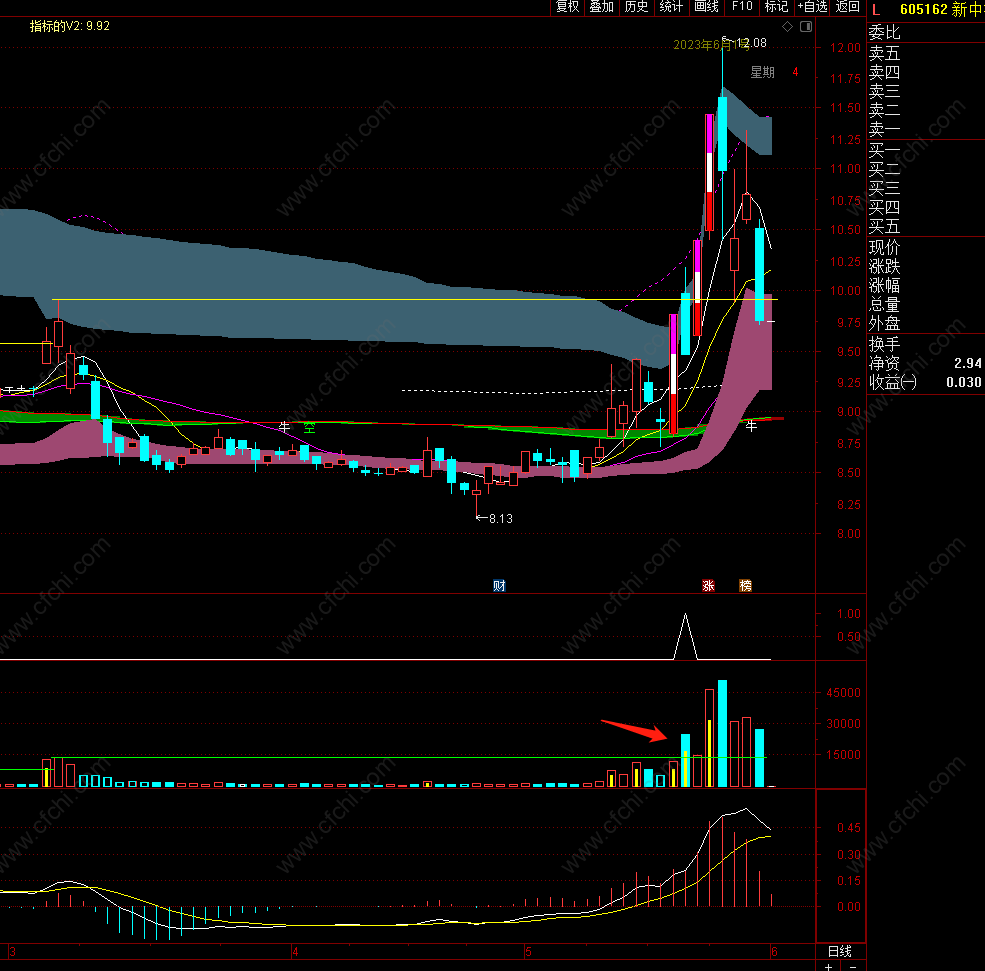The image size is (985, 971).
Task: Click the 卖三 order book row
Action: (884, 91)
